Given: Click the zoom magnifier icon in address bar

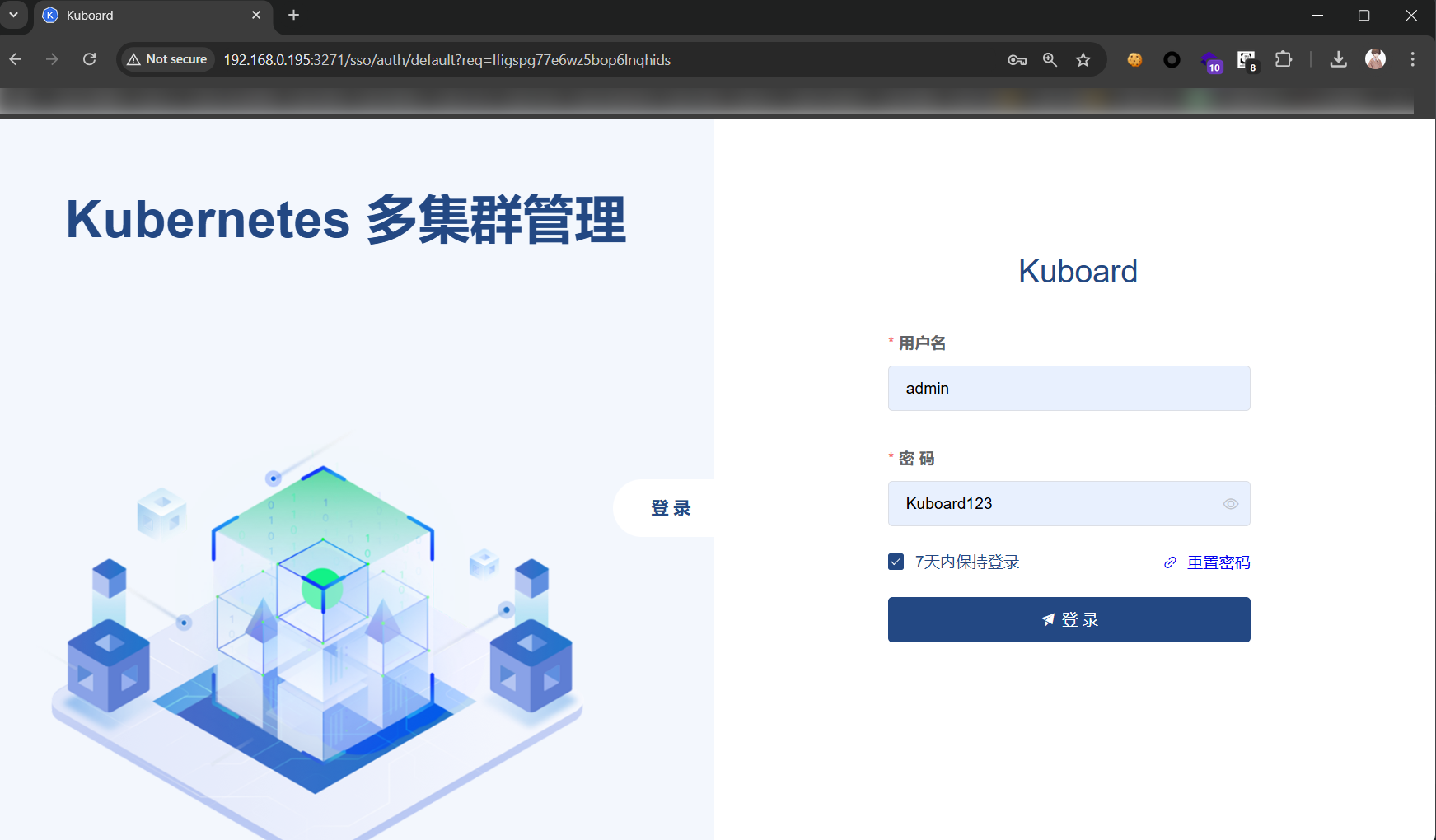Looking at the screenshot, I should click(x=1050, y=60).
